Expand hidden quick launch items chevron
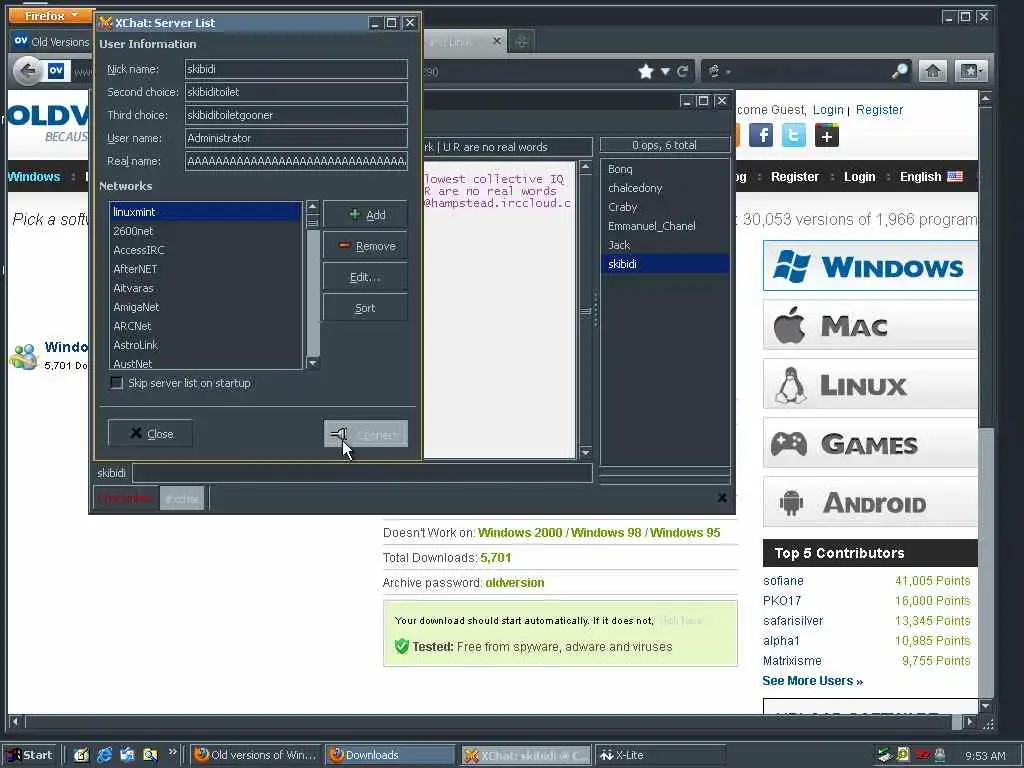This screenshot has height=768, width=1024. [x=172, y=752]
